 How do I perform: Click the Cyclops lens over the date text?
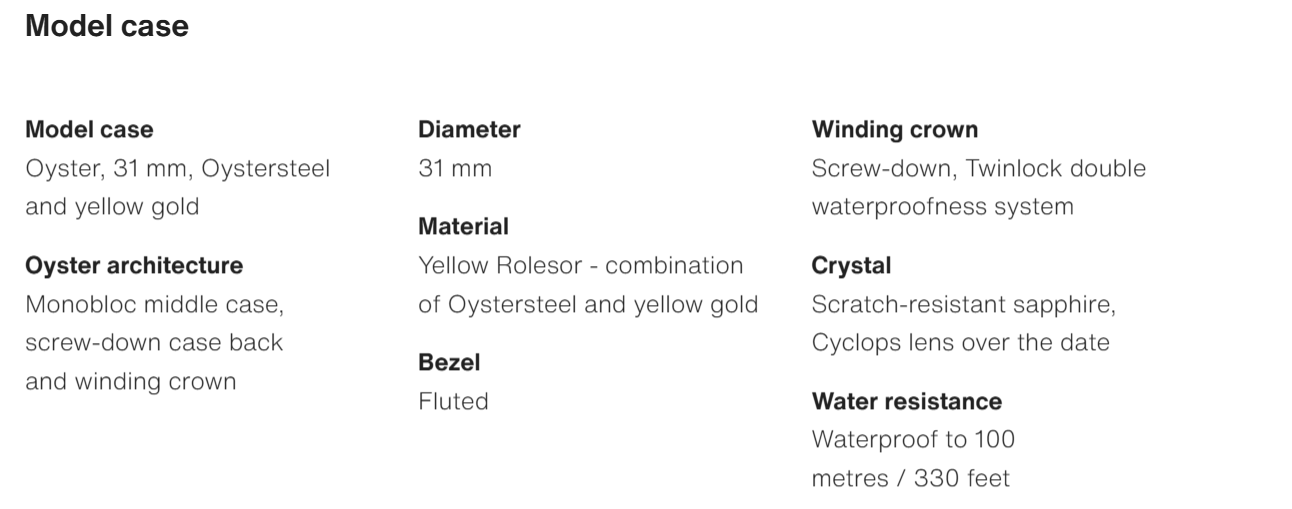(960, 342)
